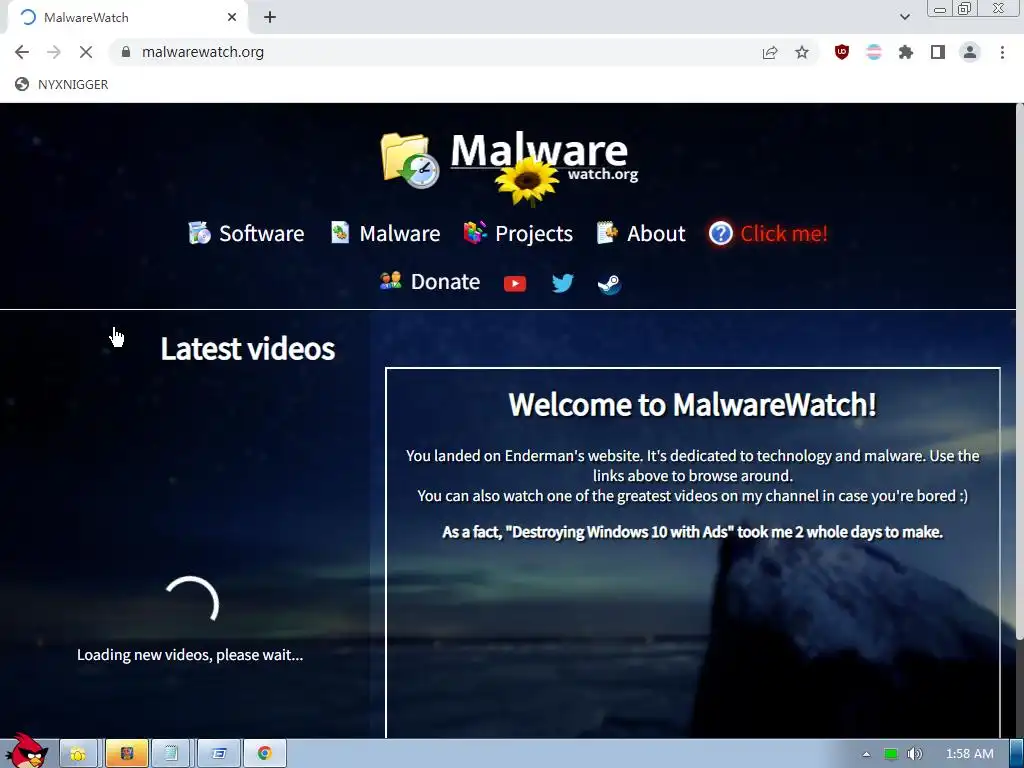Open the YouTube channel icon

515,283
